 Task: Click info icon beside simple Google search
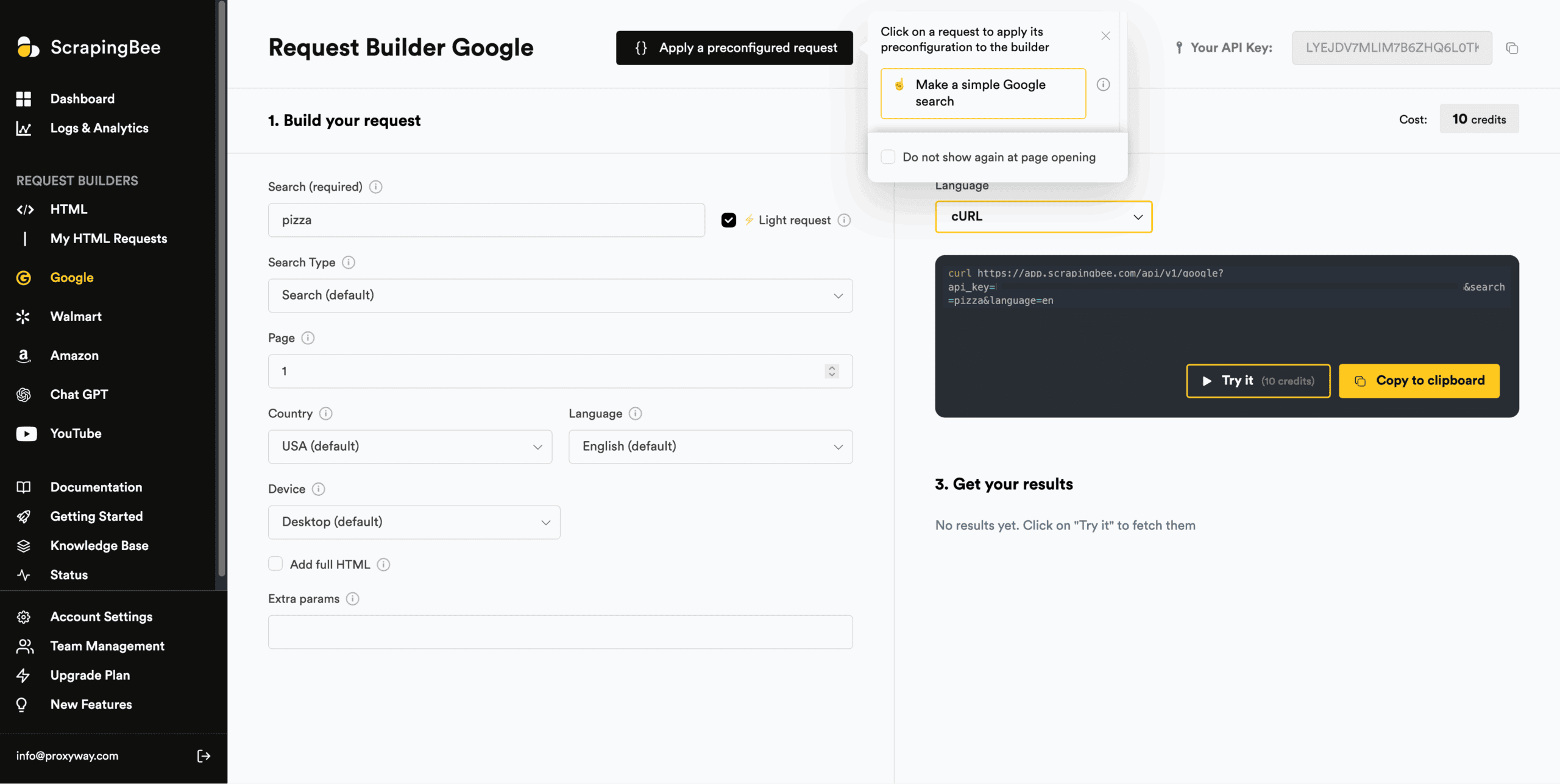[x=1103, y=85]
